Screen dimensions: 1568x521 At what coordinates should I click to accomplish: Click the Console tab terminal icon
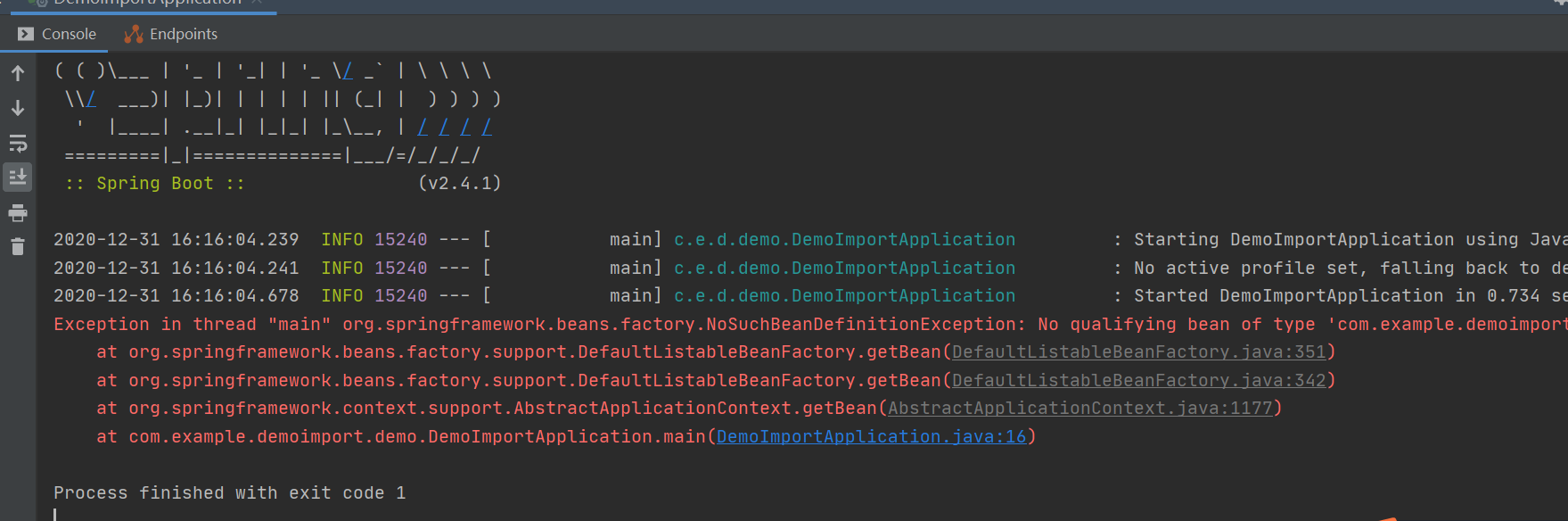click(x=26, y=34)
